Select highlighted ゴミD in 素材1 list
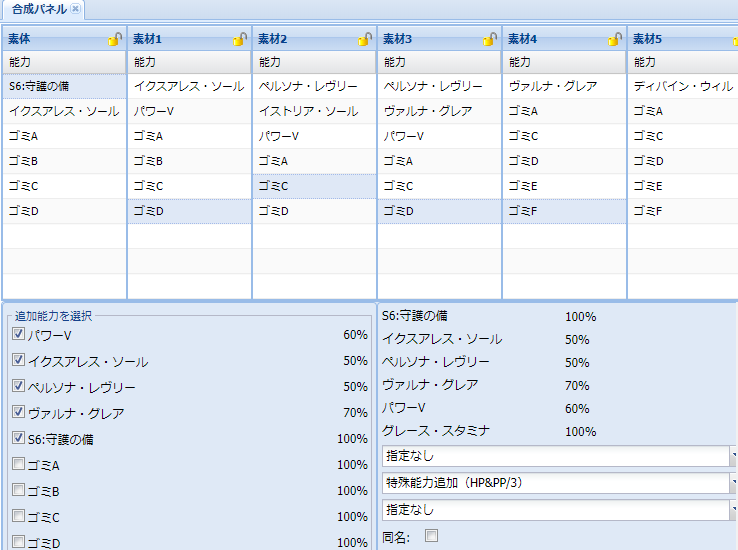This screenshot has height=550, width=738. pyautogui.click(x=189, y=211)
